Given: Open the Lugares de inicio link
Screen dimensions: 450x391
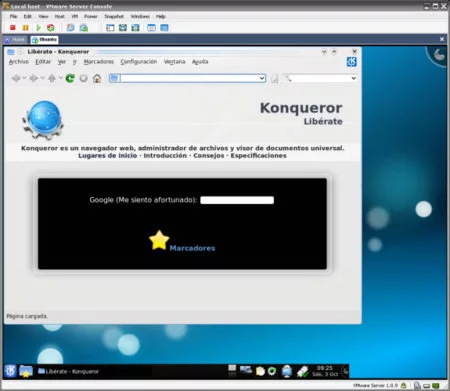Looking at the screenshot, I should [107, 156].
